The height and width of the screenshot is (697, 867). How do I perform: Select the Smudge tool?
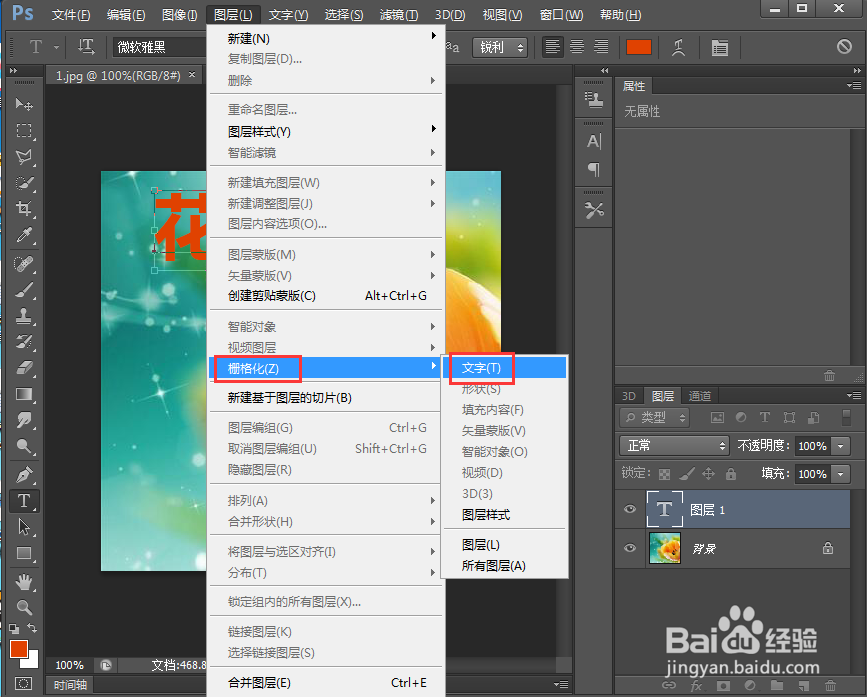[23, 420]
